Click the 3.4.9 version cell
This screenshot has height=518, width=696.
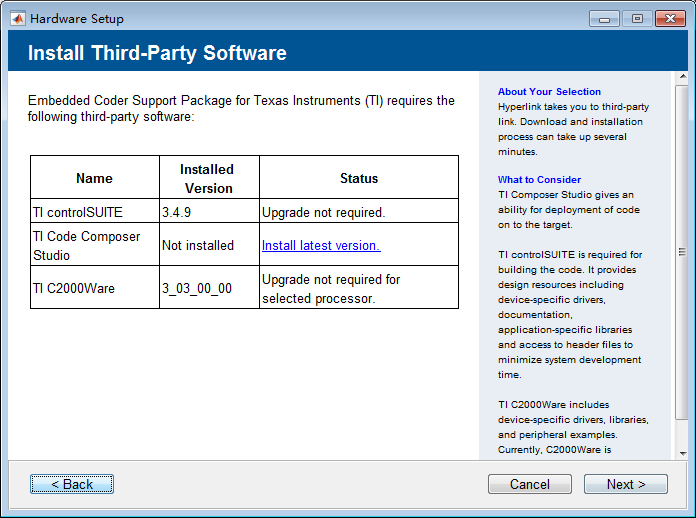(209, 211)
